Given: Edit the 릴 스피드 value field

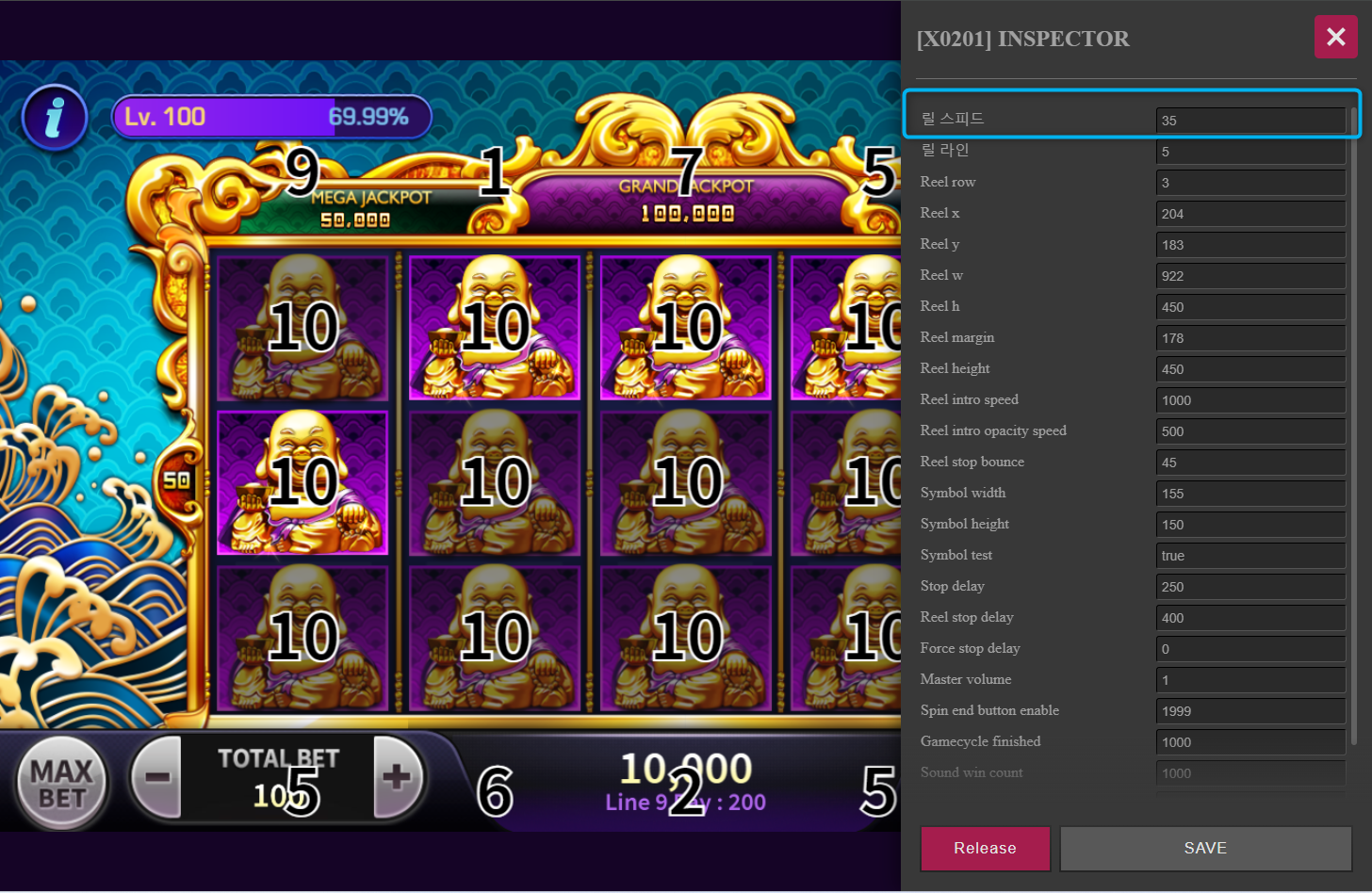Looking at the screenshot, I should (x=1250, y=121).
